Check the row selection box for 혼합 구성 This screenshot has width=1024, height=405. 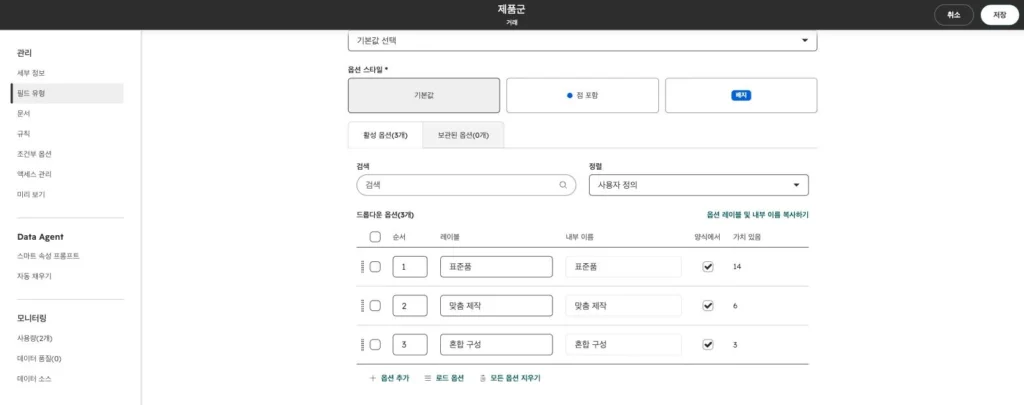pyautogui.click(x=375, y=345)
